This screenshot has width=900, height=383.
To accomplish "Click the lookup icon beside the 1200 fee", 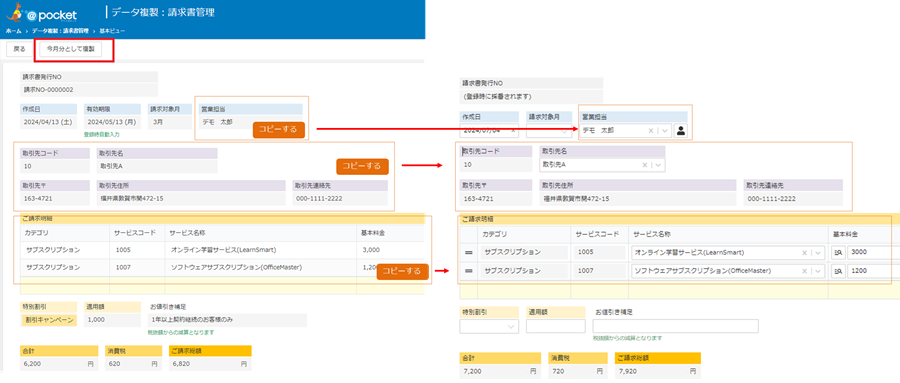I will 838,270.
